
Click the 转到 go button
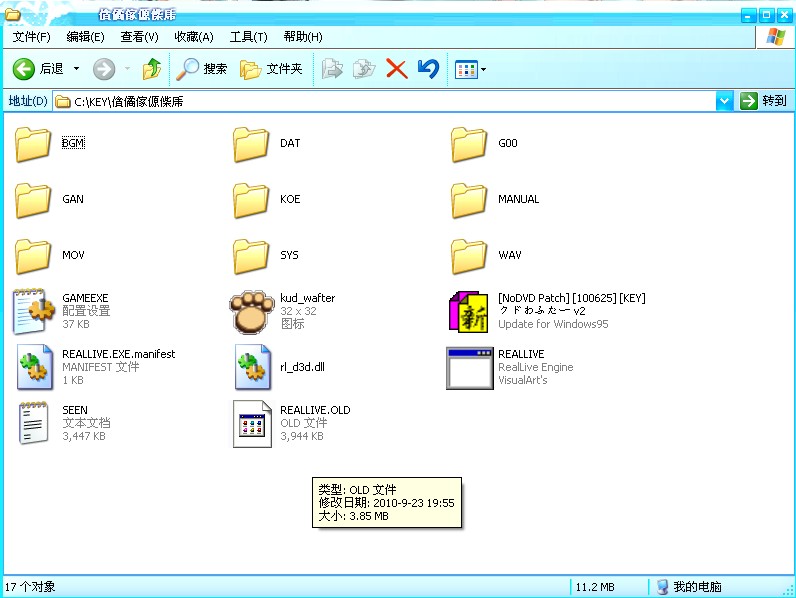point(764,101)
